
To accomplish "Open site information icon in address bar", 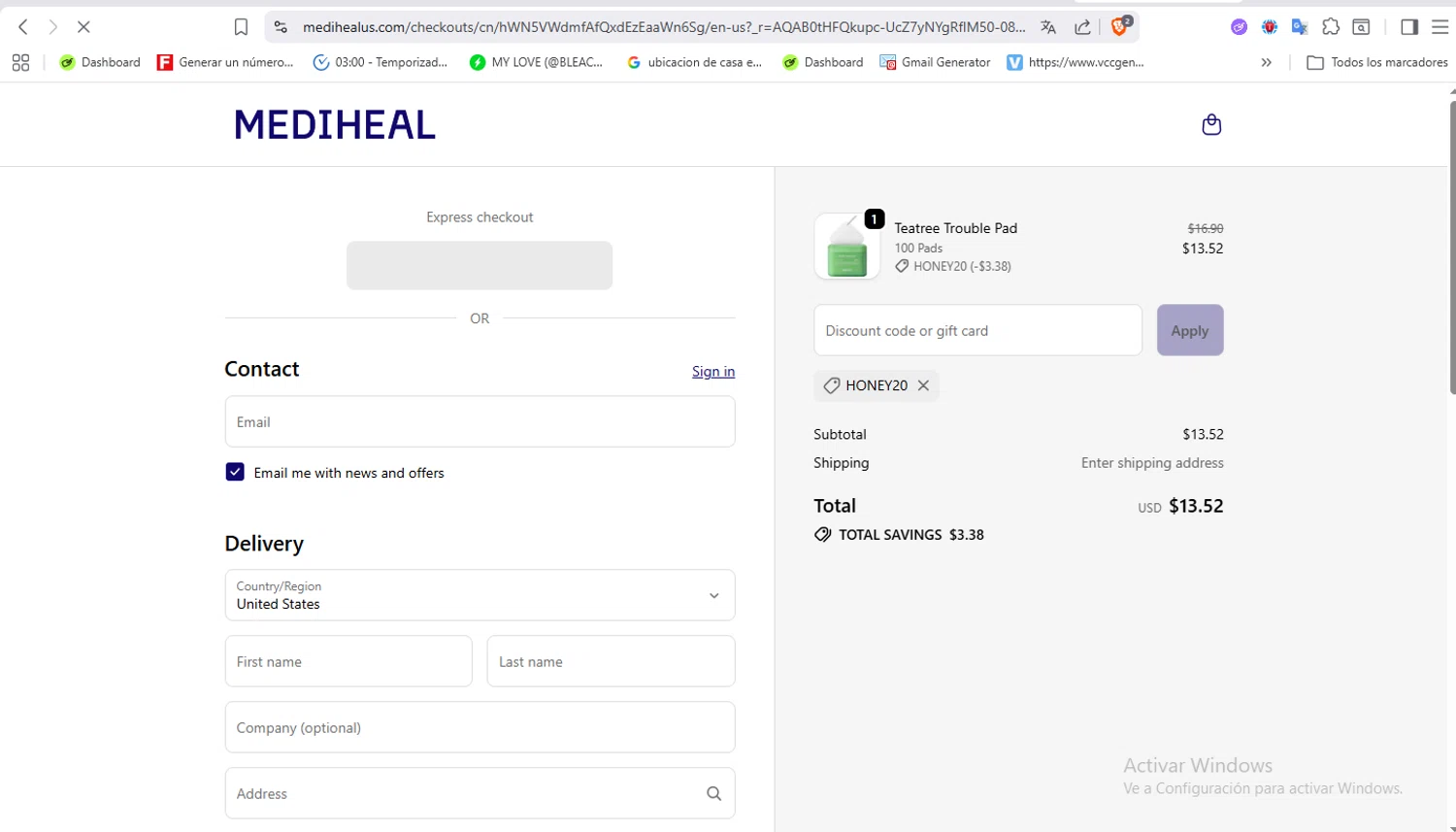I will click(281, 27).
